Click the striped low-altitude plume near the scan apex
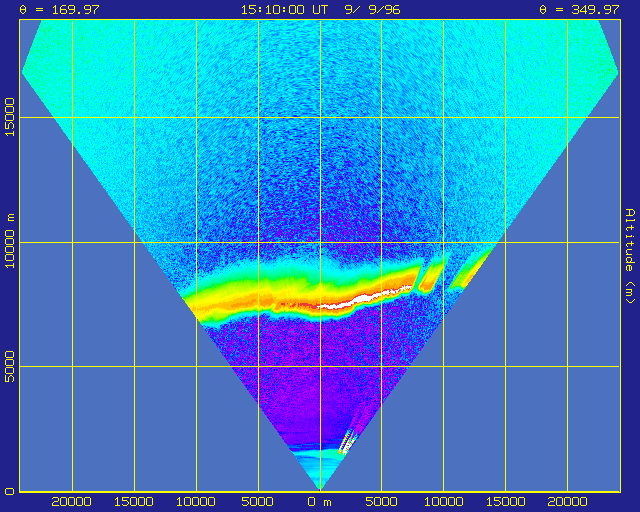Image resolution: width=640 pixels, height=512 pixels. tap(348, 442)
